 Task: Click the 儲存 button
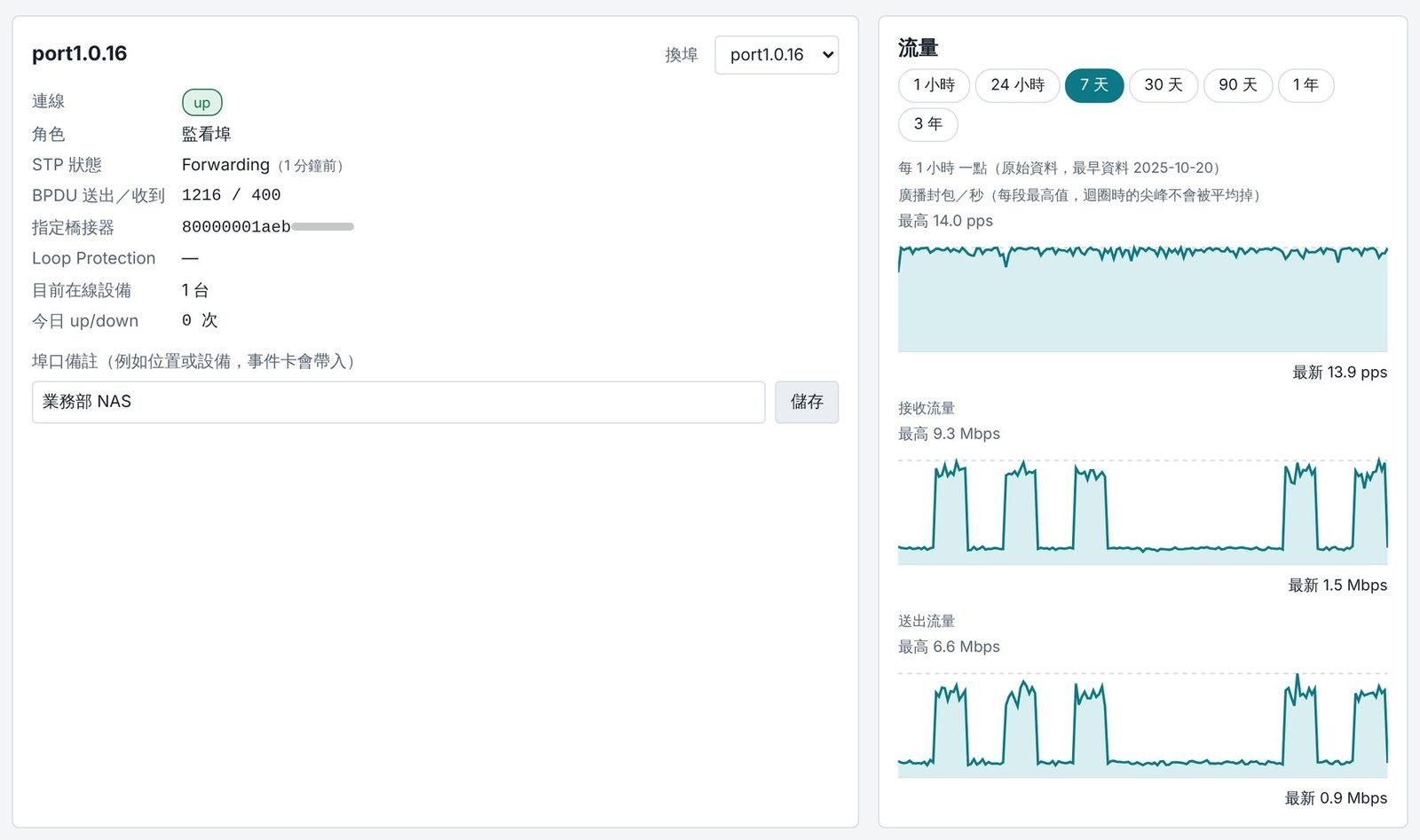coord(807,402)
